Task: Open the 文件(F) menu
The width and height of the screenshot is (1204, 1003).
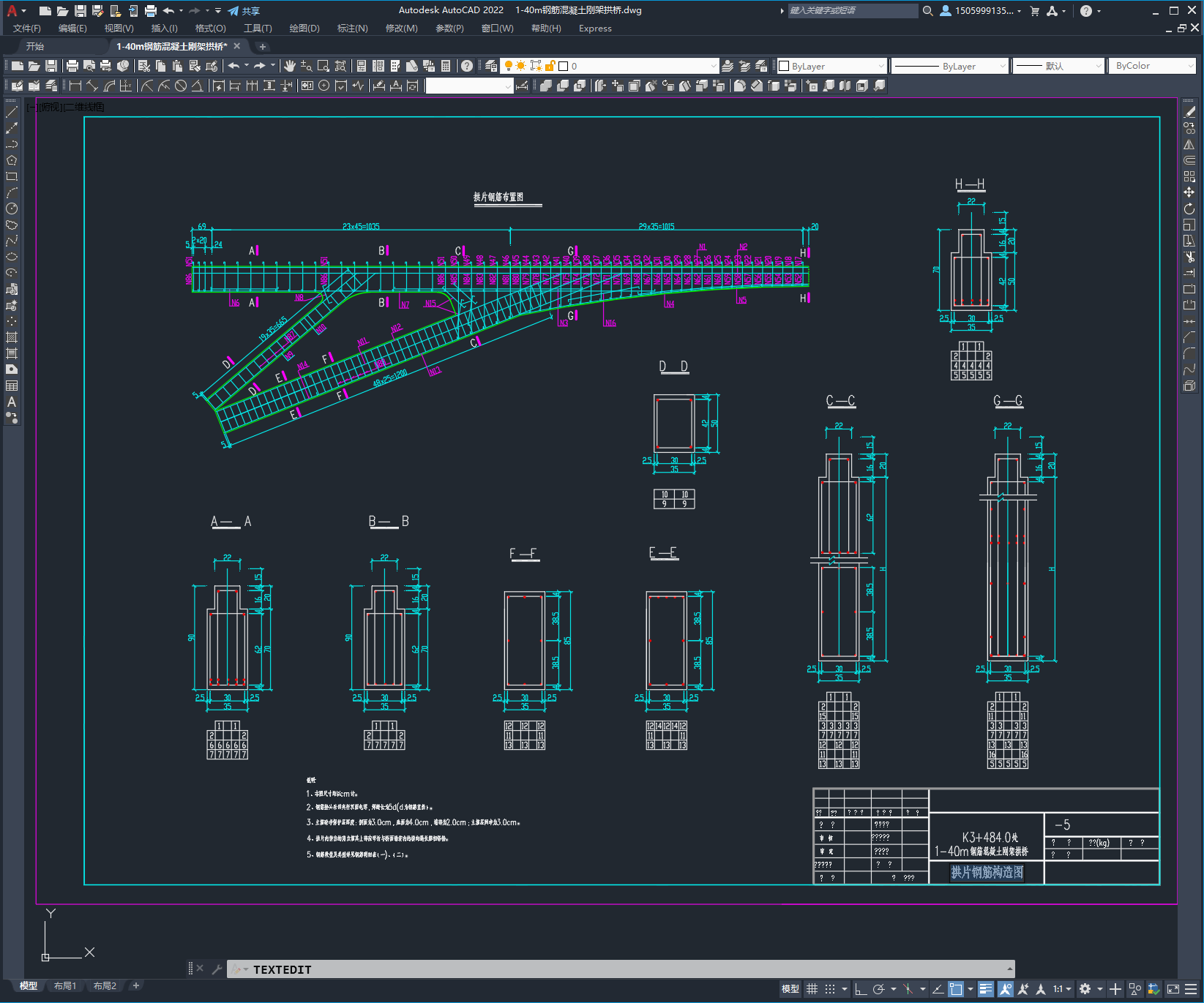Action: (27, 29)
